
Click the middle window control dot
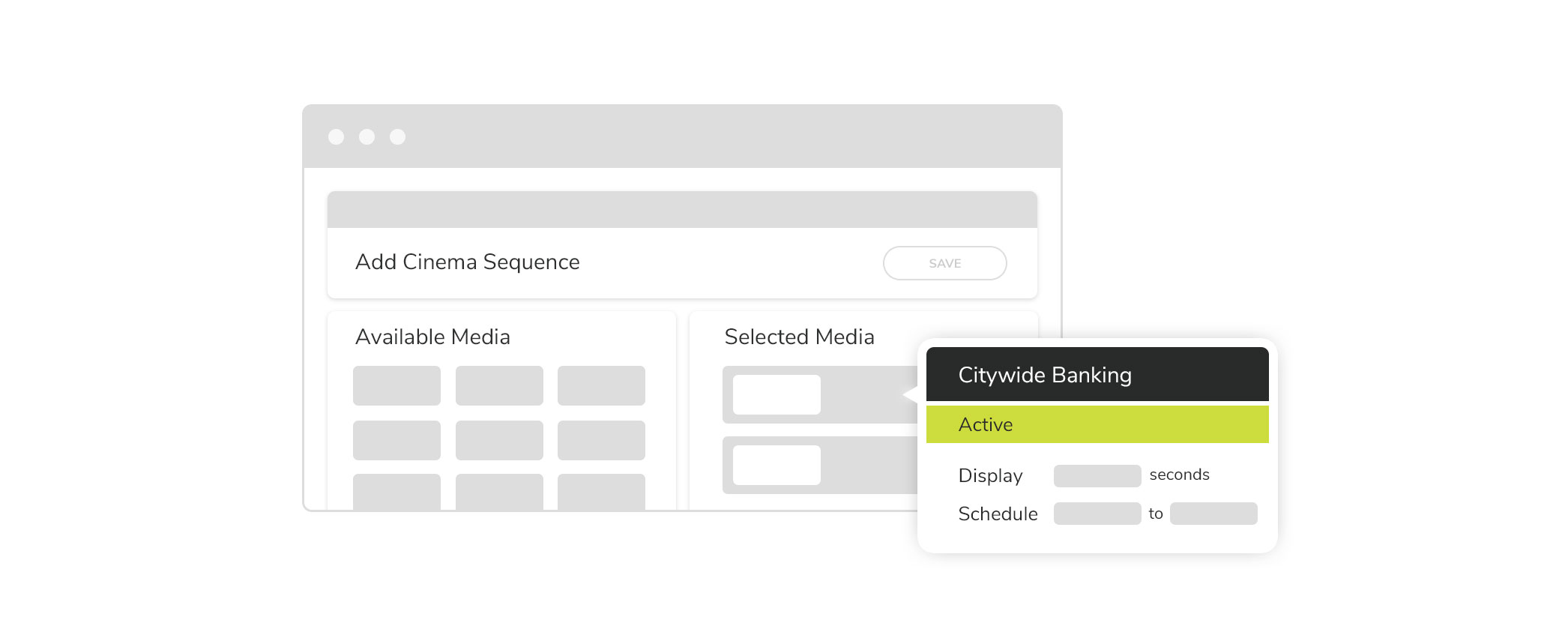(x=367, y=136)
